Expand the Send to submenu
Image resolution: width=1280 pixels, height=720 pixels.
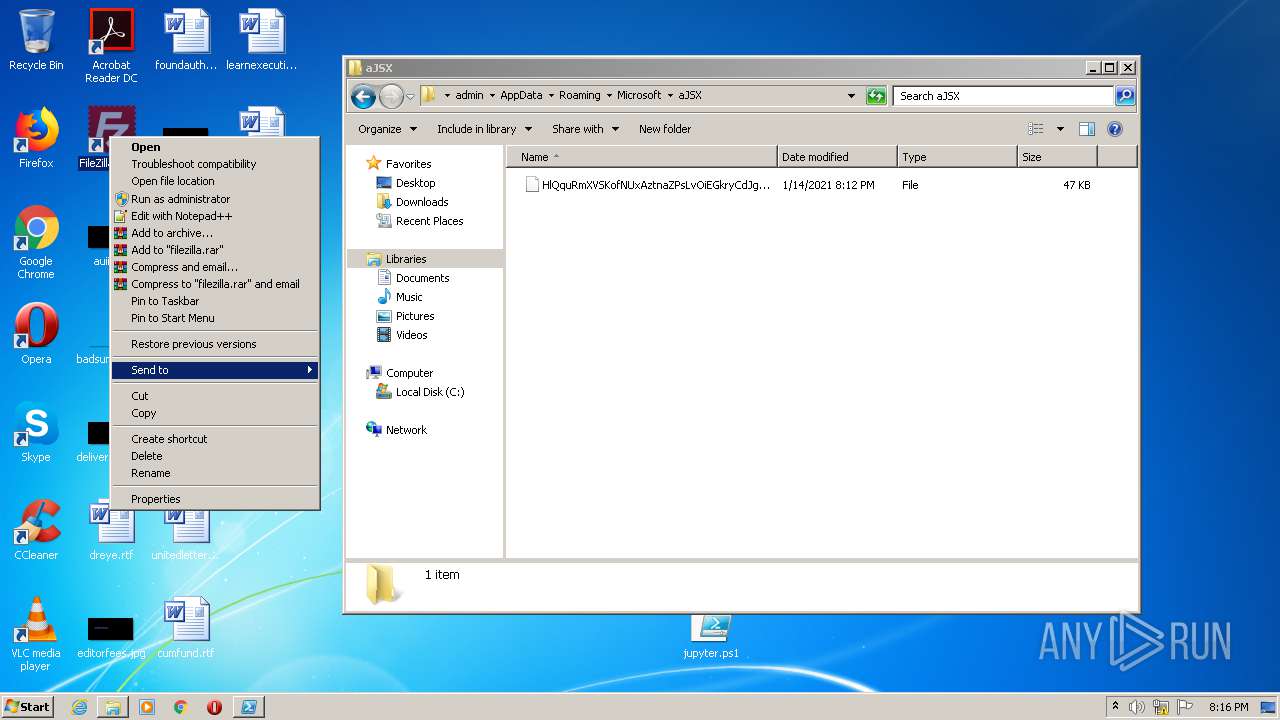click(215, 370)
